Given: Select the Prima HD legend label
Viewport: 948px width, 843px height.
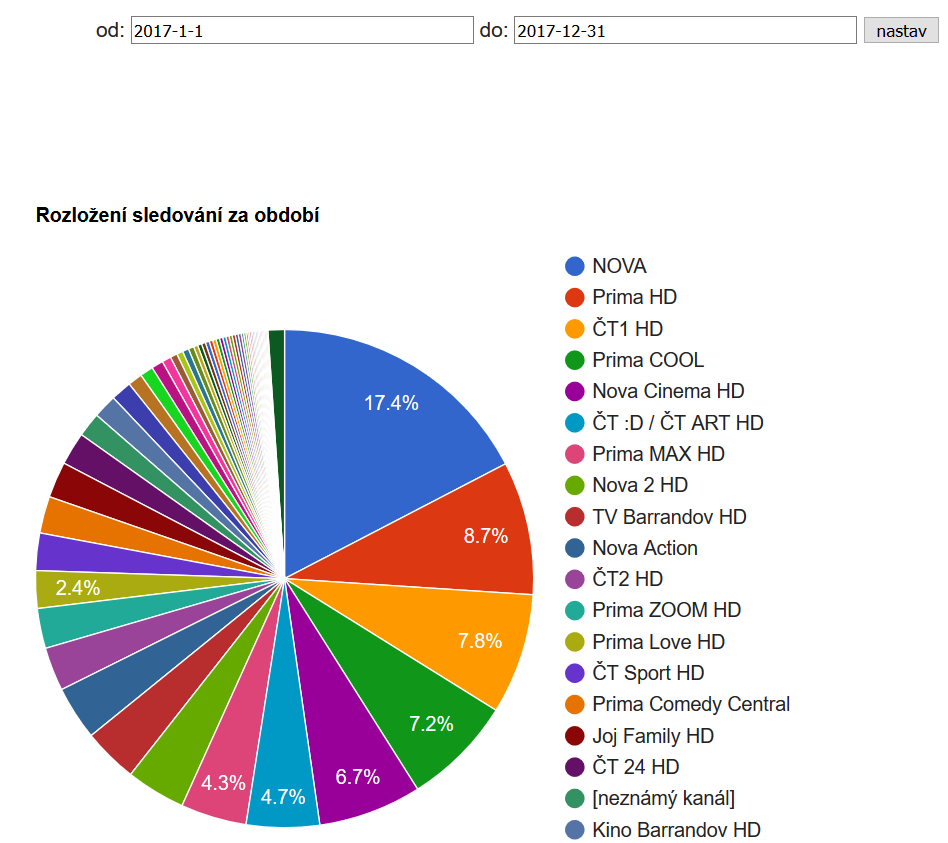Looking at the screenshot, I should [634, 298].
